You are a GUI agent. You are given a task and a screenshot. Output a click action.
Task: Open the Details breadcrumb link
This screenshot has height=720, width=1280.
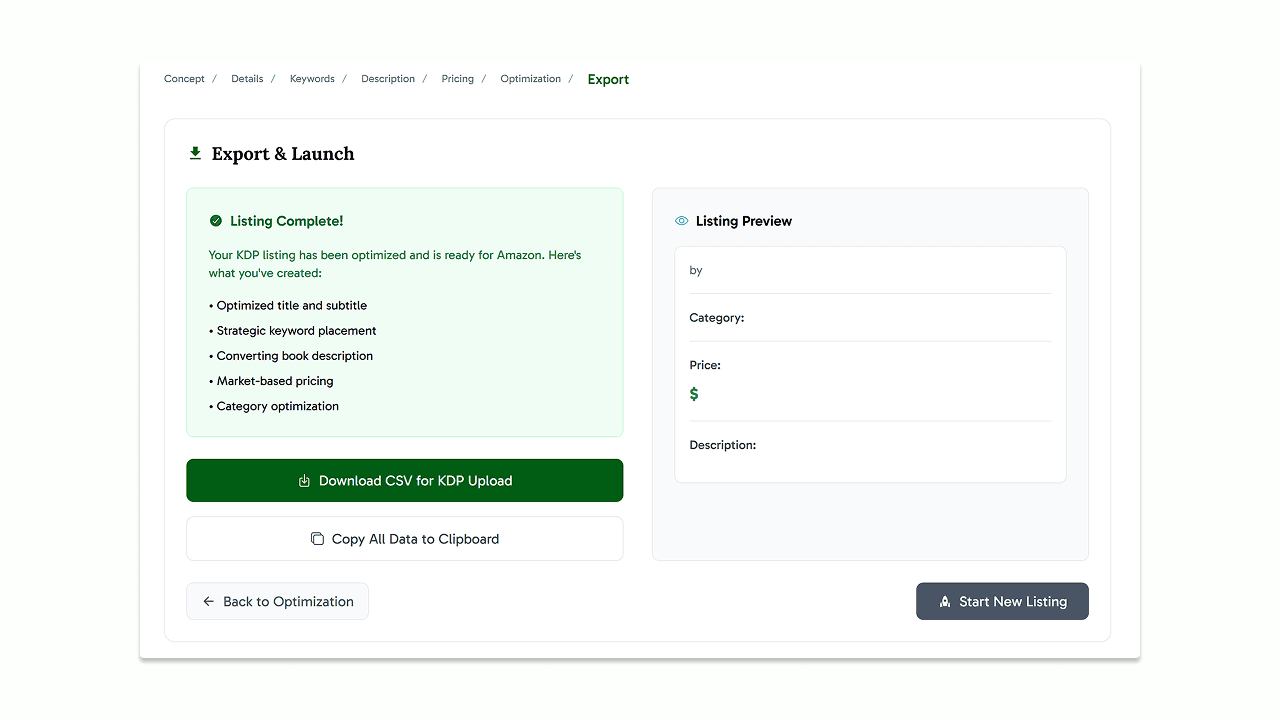tap(247, 78)
